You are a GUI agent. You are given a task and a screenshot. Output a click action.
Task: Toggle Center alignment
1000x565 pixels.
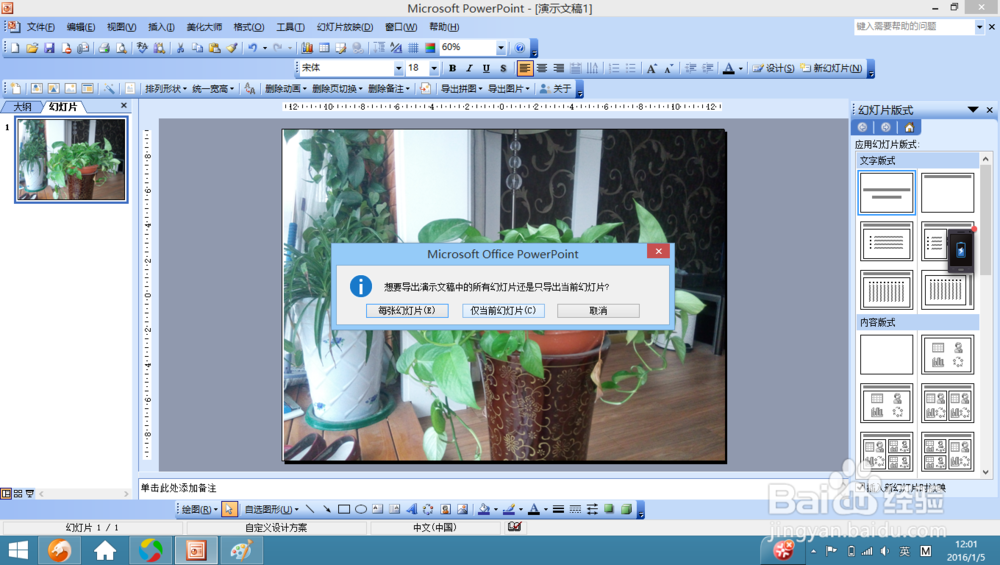[541, 68]
